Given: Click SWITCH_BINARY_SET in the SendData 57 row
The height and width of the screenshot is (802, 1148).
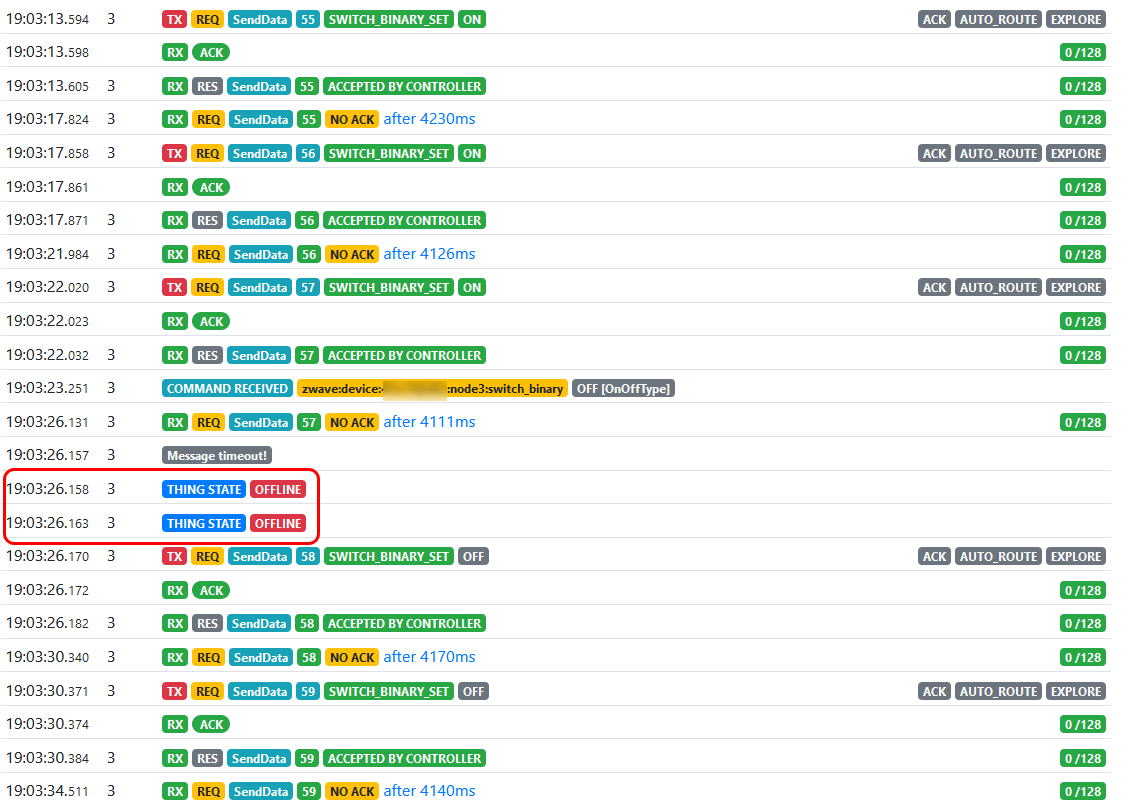Looking at the screenshot, I should coord(388,288).
